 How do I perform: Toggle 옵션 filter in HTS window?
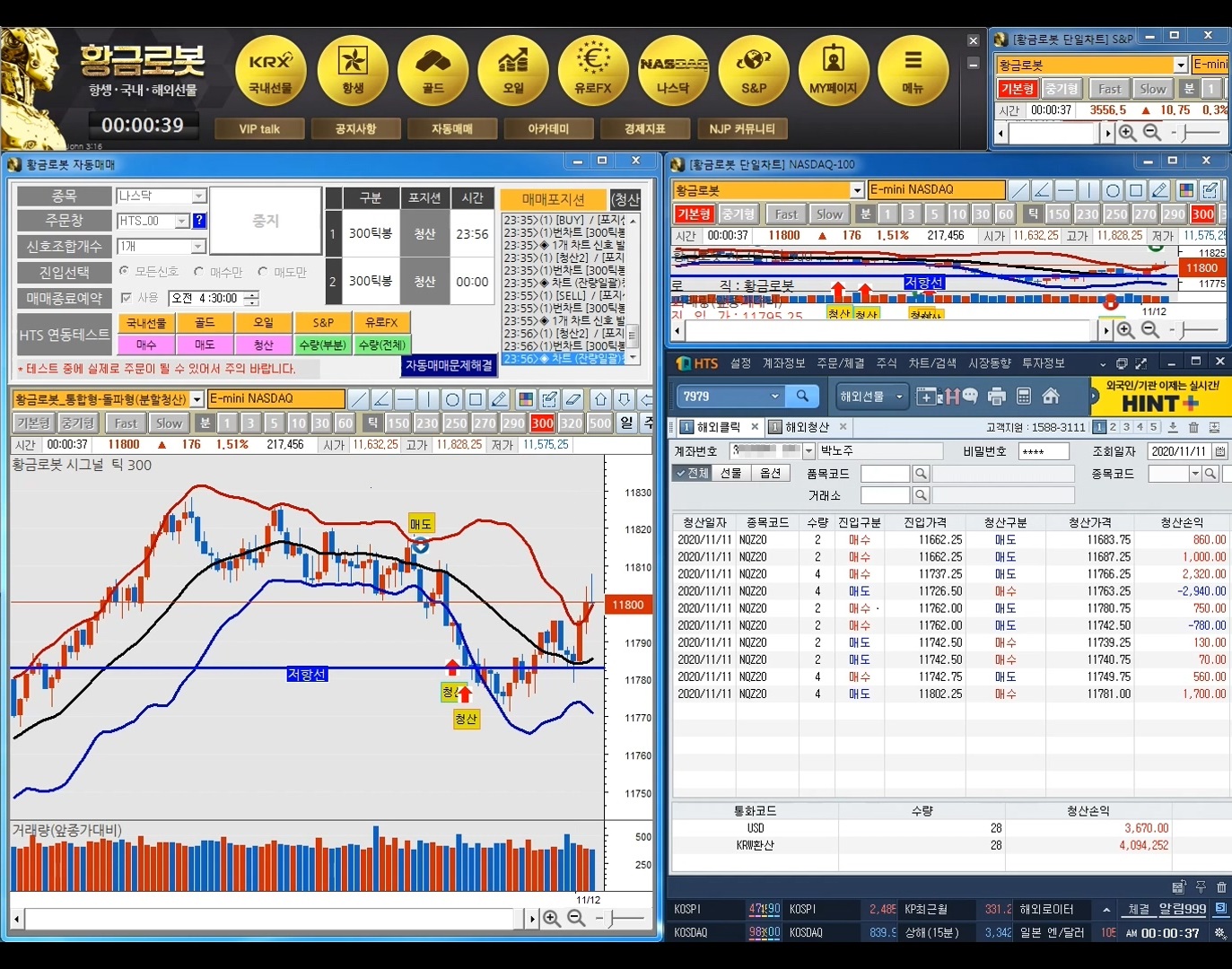[x=771, y=473]
